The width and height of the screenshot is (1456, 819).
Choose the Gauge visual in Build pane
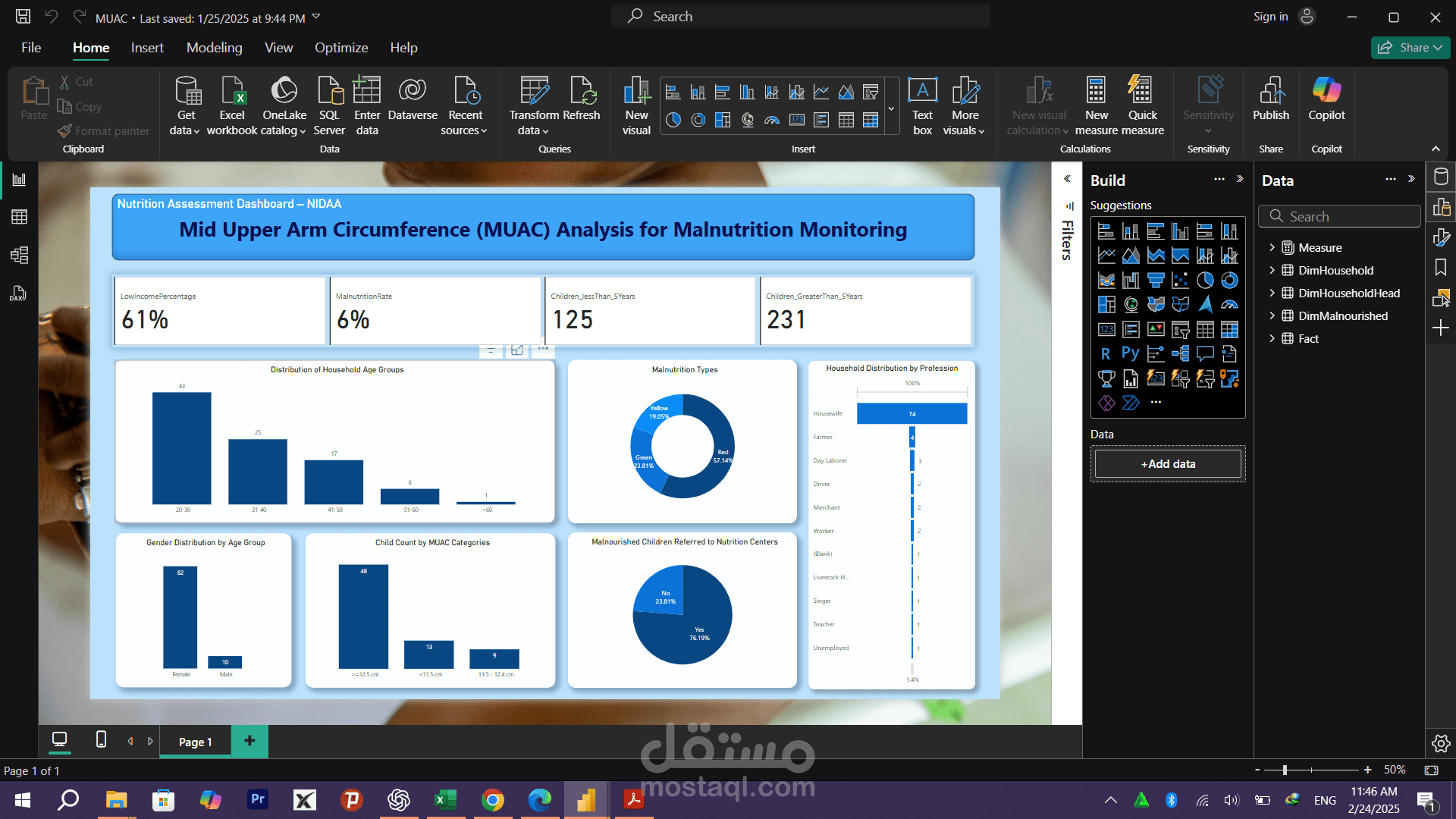coord(1229,305)
